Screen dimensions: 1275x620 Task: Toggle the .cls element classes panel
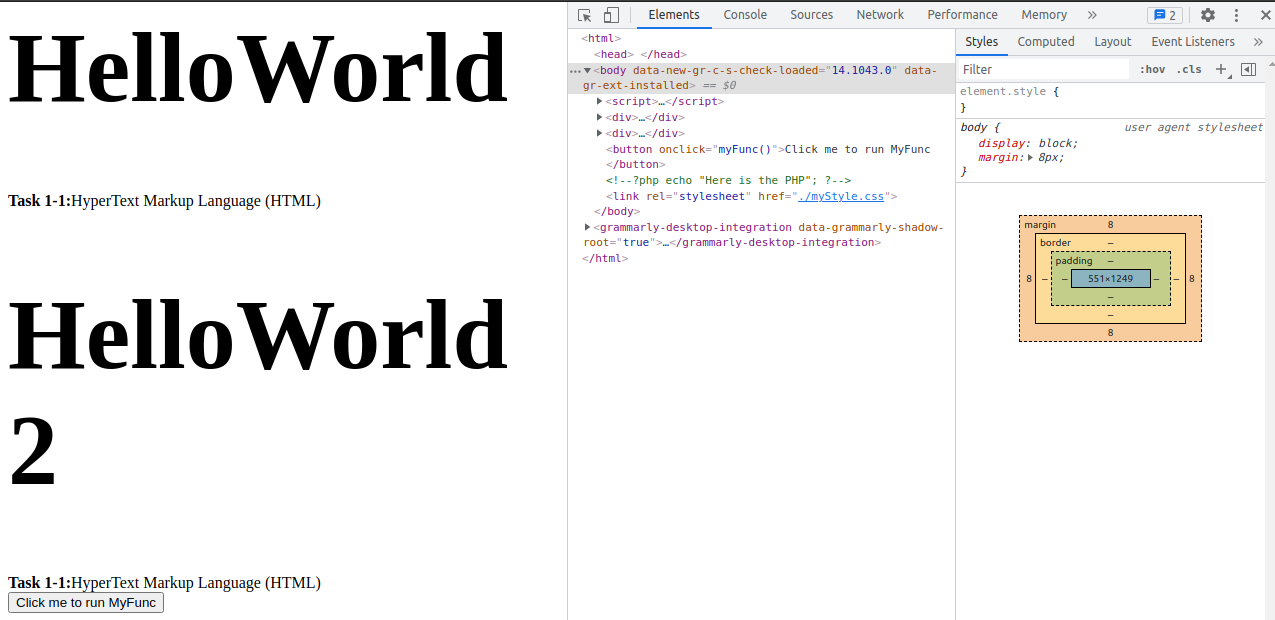pos(1189,69)
